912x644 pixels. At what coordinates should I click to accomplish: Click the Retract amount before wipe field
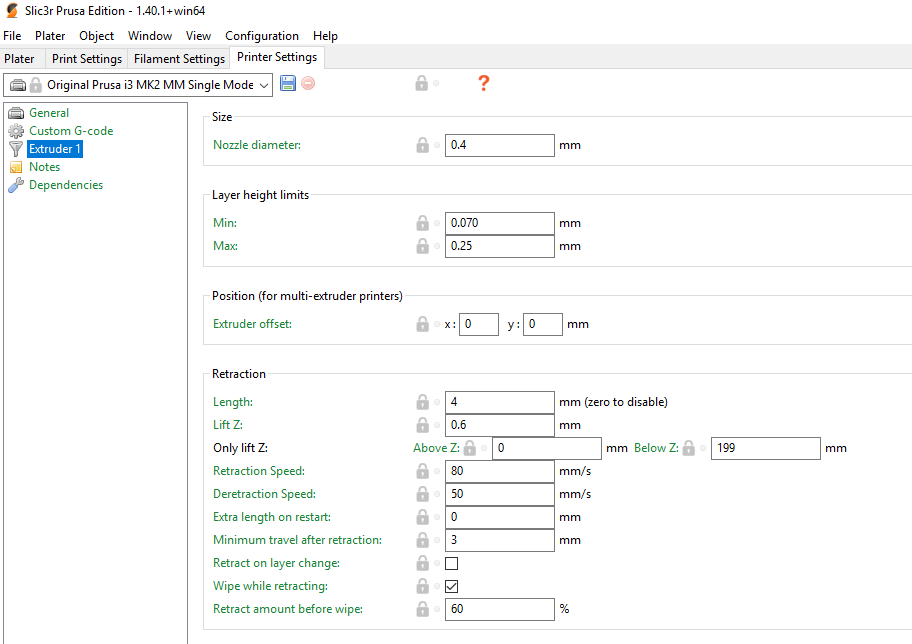500,609
